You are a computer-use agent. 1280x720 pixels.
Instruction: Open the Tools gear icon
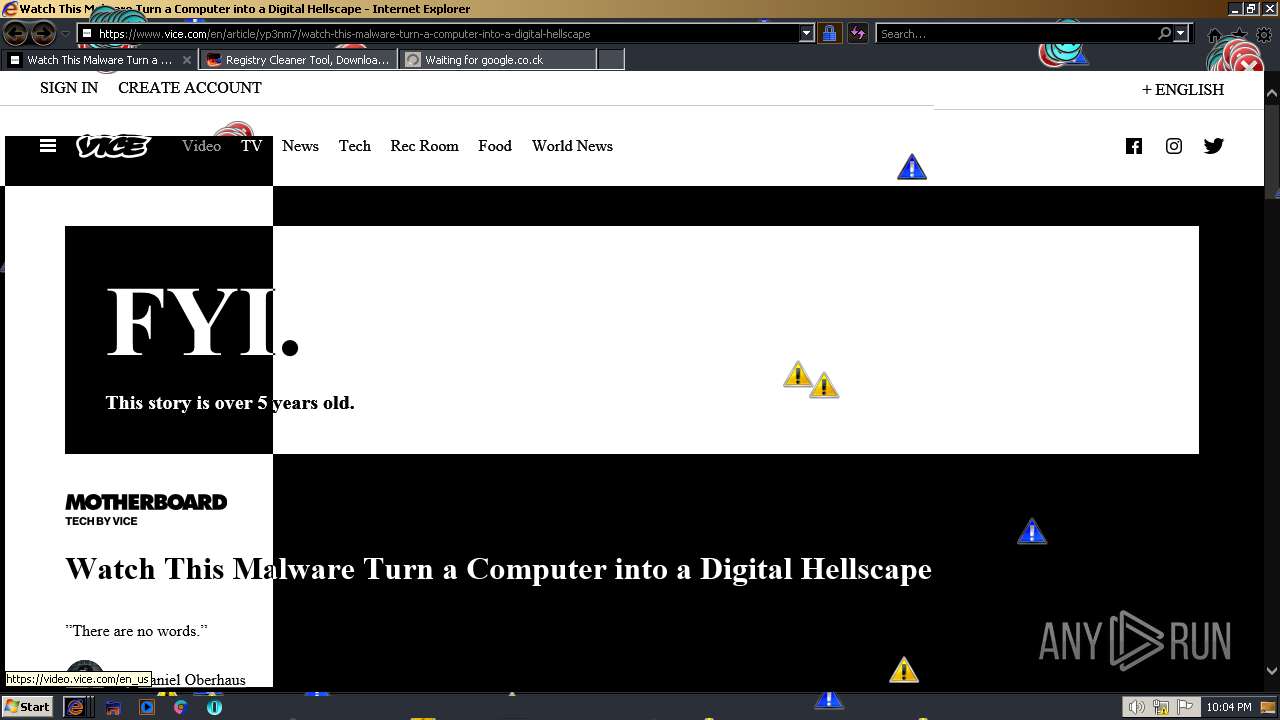[x=1264, y=34]
